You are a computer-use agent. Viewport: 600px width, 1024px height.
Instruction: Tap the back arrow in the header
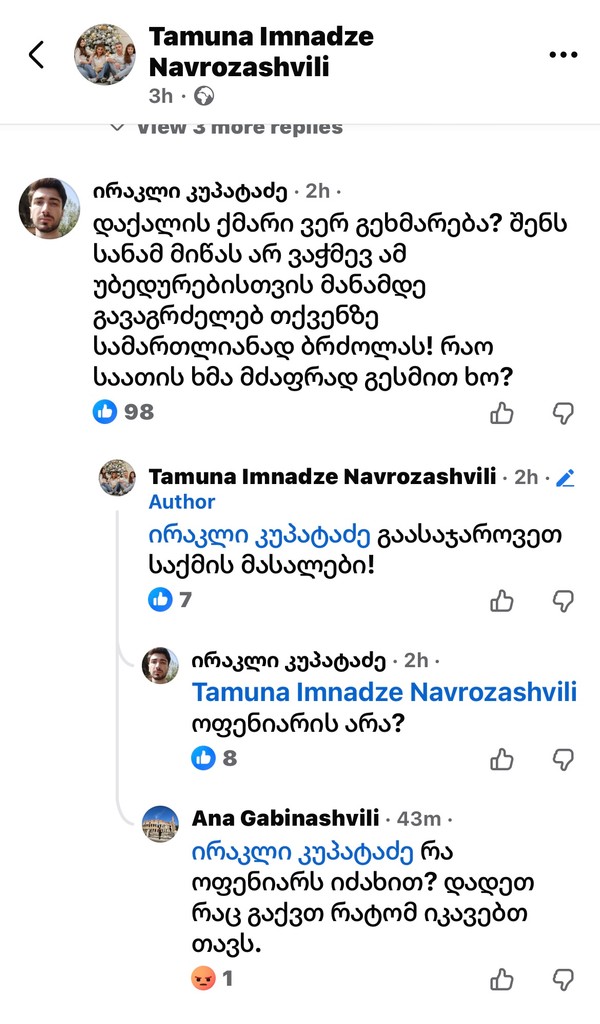37,55
